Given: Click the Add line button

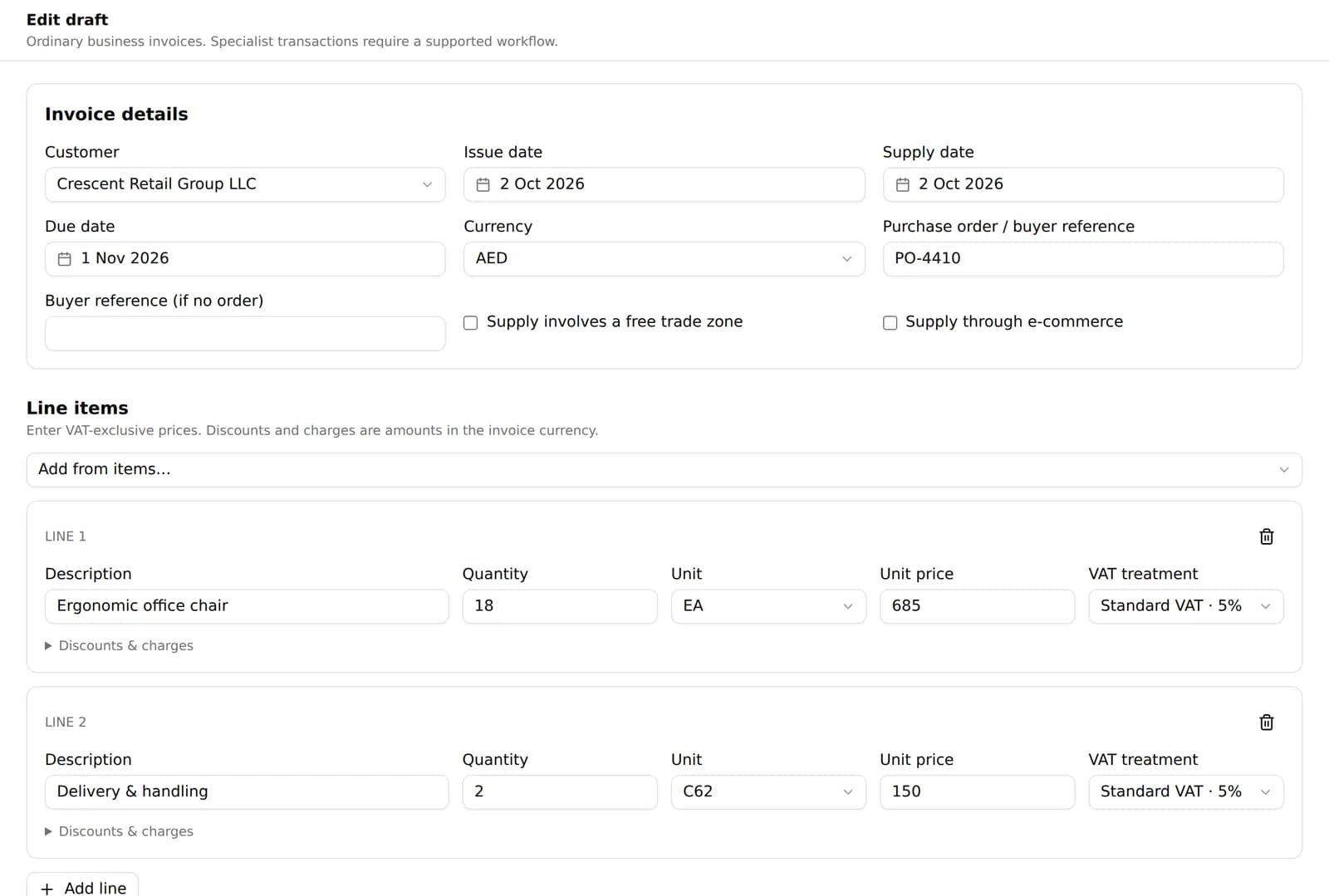Looking at the screenshot, I should tap(82, 885).
